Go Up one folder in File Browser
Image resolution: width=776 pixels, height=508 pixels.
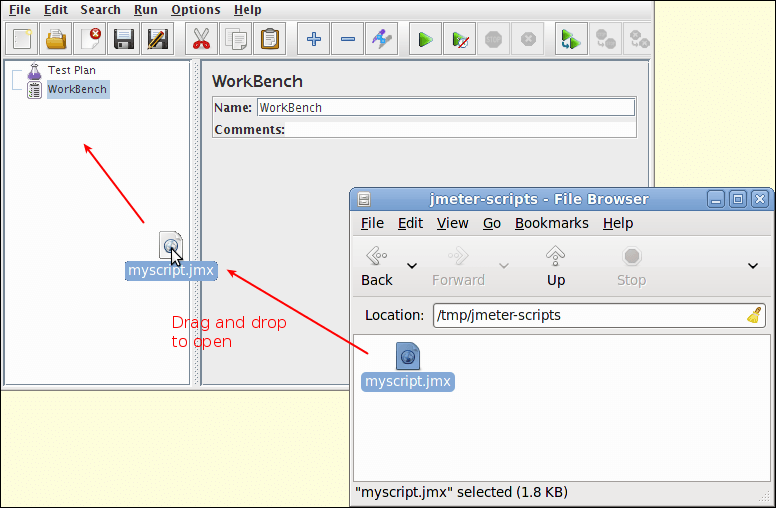point(556,266)
